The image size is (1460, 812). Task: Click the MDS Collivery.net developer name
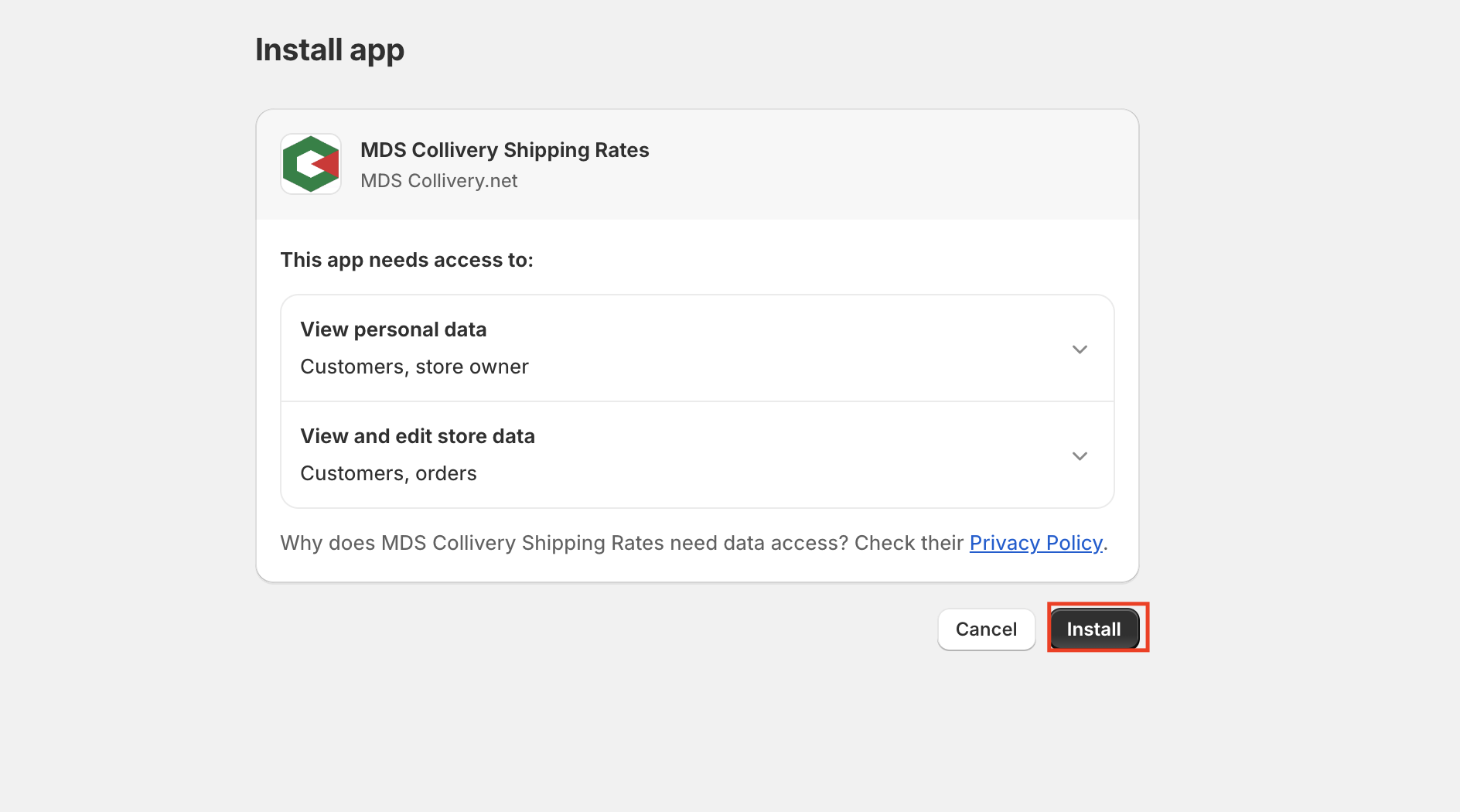click(x=438, y=181)
